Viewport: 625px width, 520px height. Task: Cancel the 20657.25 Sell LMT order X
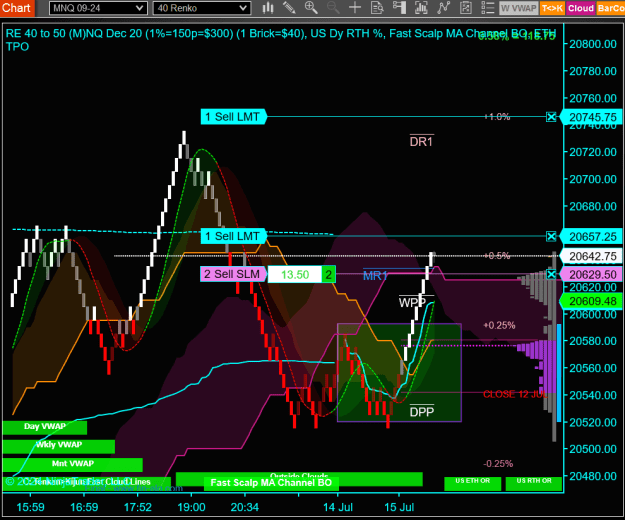click(551, 237)
